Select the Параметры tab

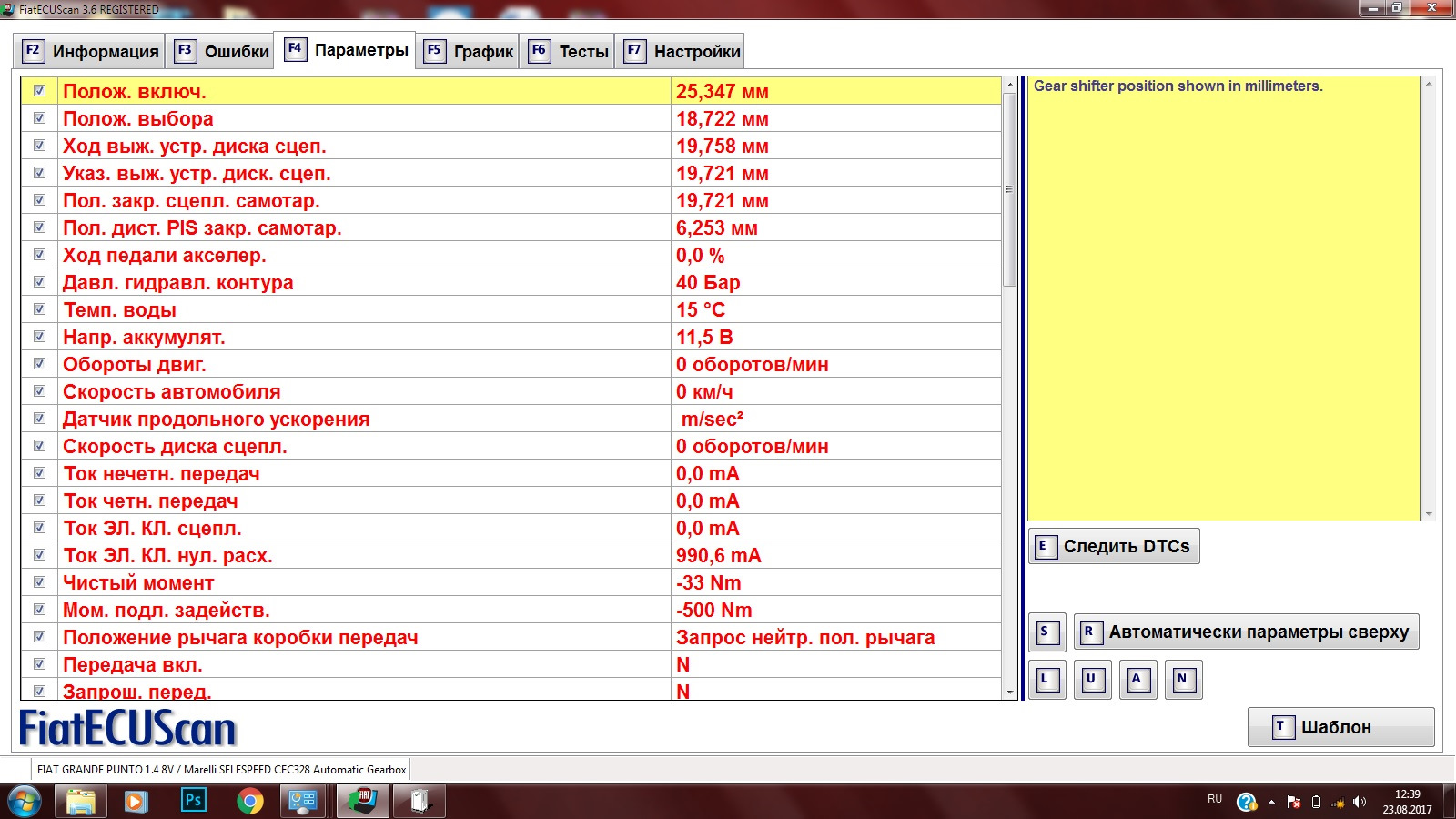(x=346, y=49)
